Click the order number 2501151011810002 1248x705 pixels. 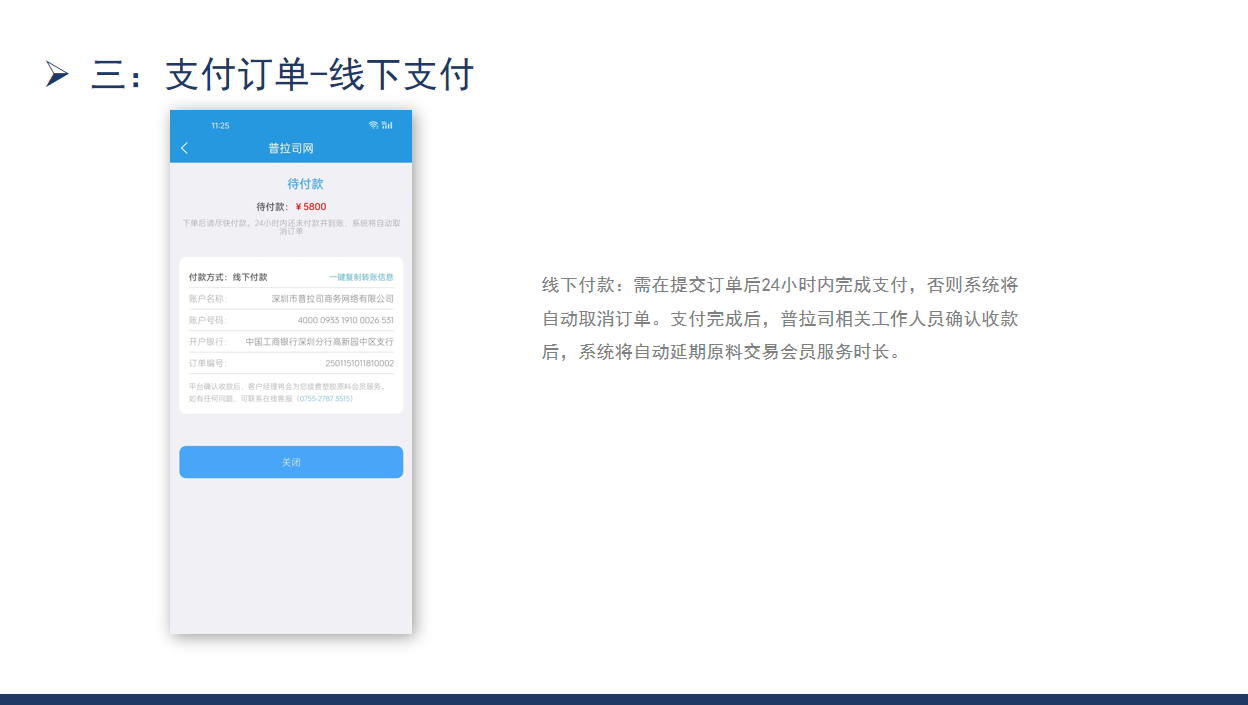360,363
